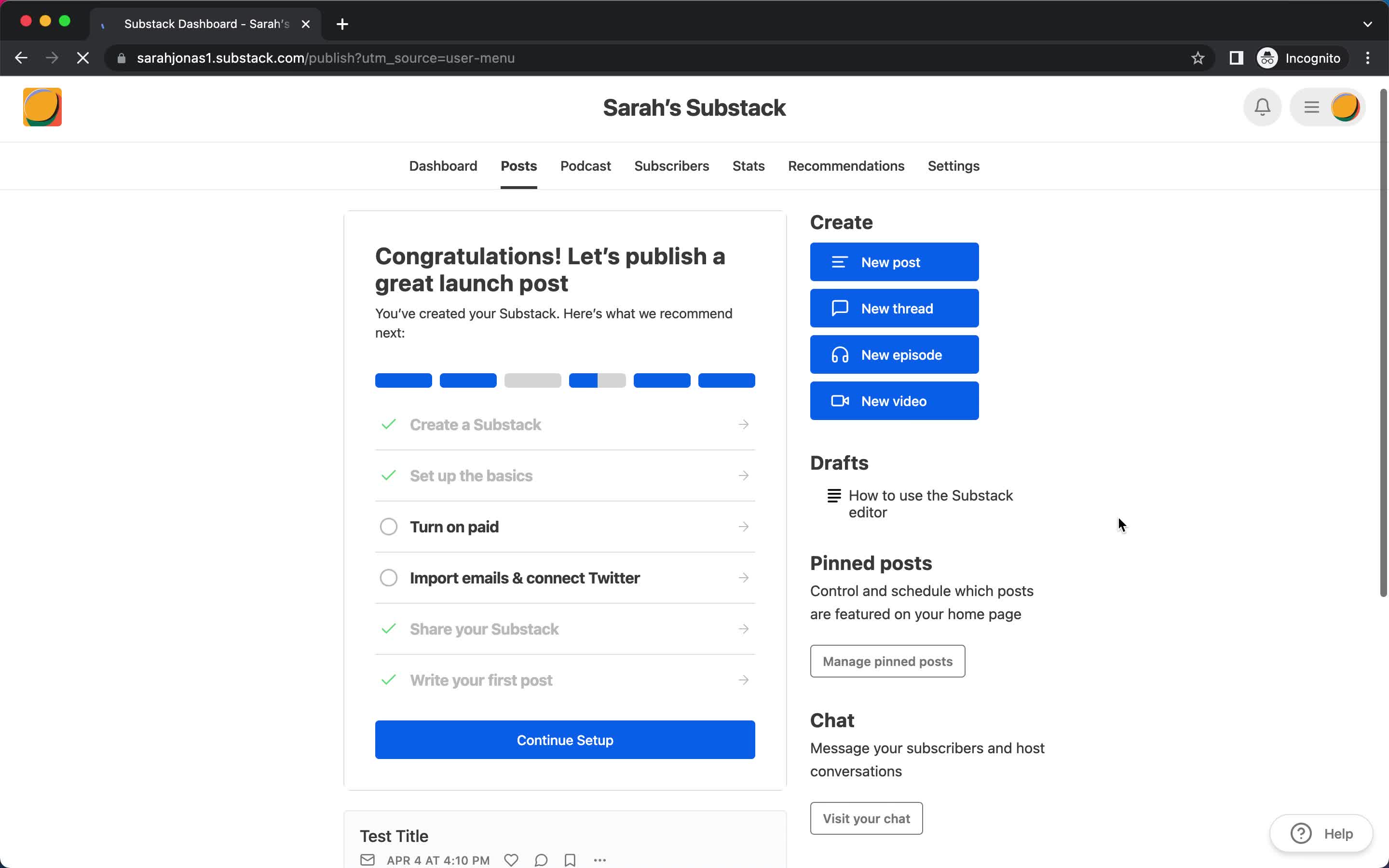Create a New video
This screenshot has height=868, width=1389.
coord(894,401)
